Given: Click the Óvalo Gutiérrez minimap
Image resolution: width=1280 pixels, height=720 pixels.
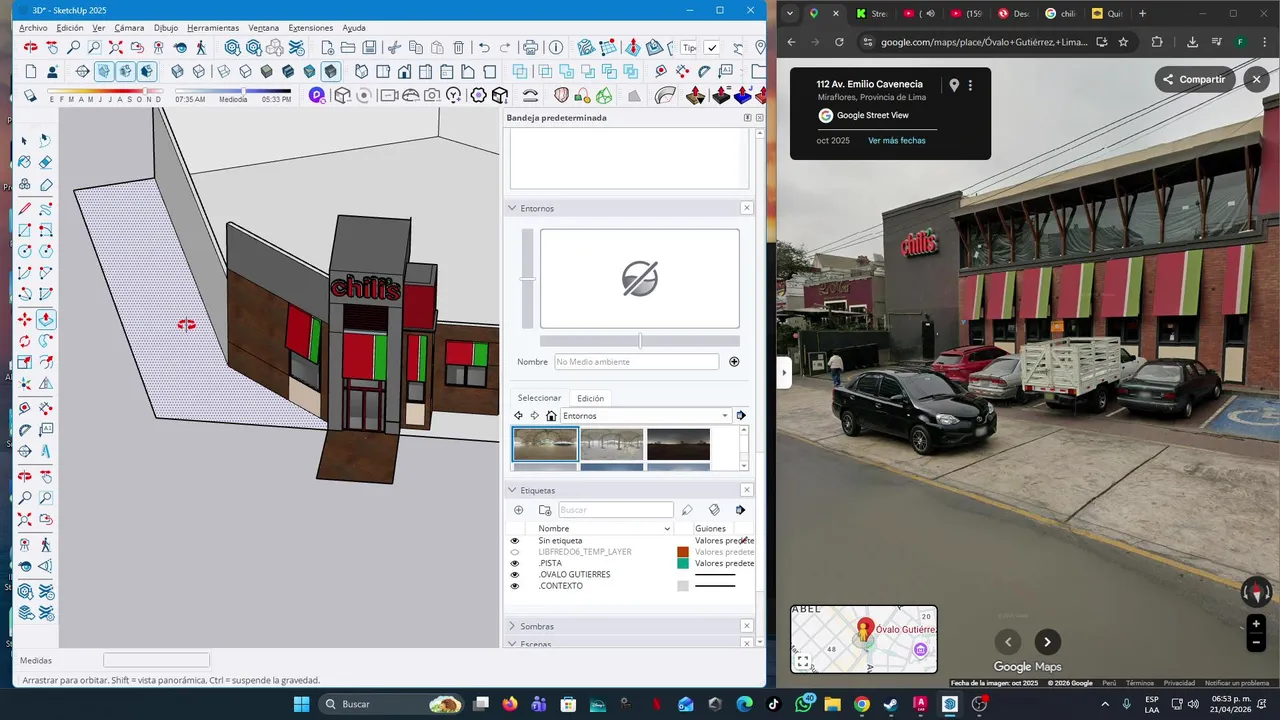Looking at the screenshot, I should [x=864, y=639].
